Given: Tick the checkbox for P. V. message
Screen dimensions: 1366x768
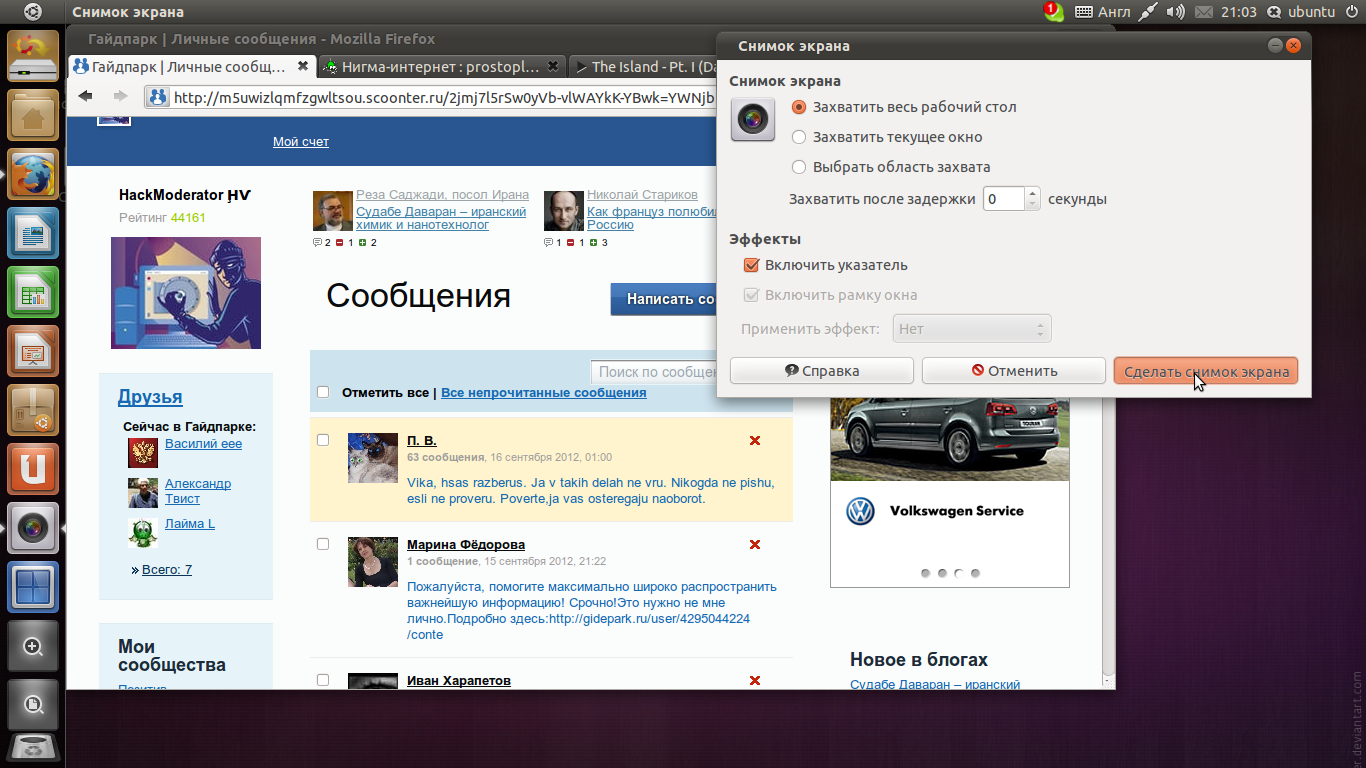Looking at the screenshot, I should (323, 440).
